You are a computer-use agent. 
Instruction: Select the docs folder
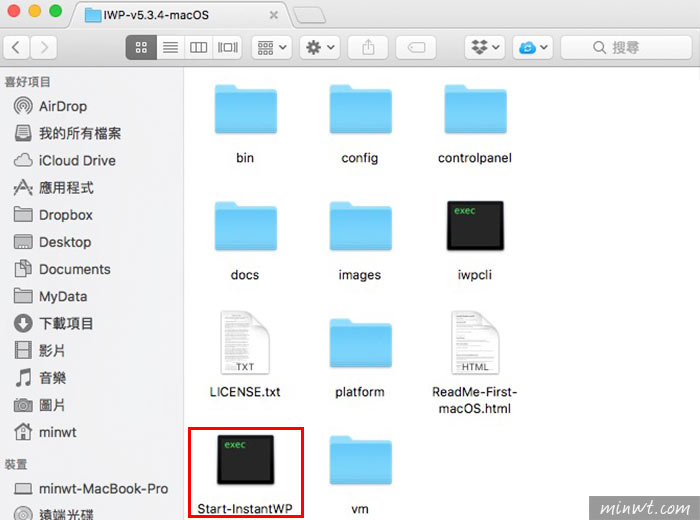click(246, 241)
